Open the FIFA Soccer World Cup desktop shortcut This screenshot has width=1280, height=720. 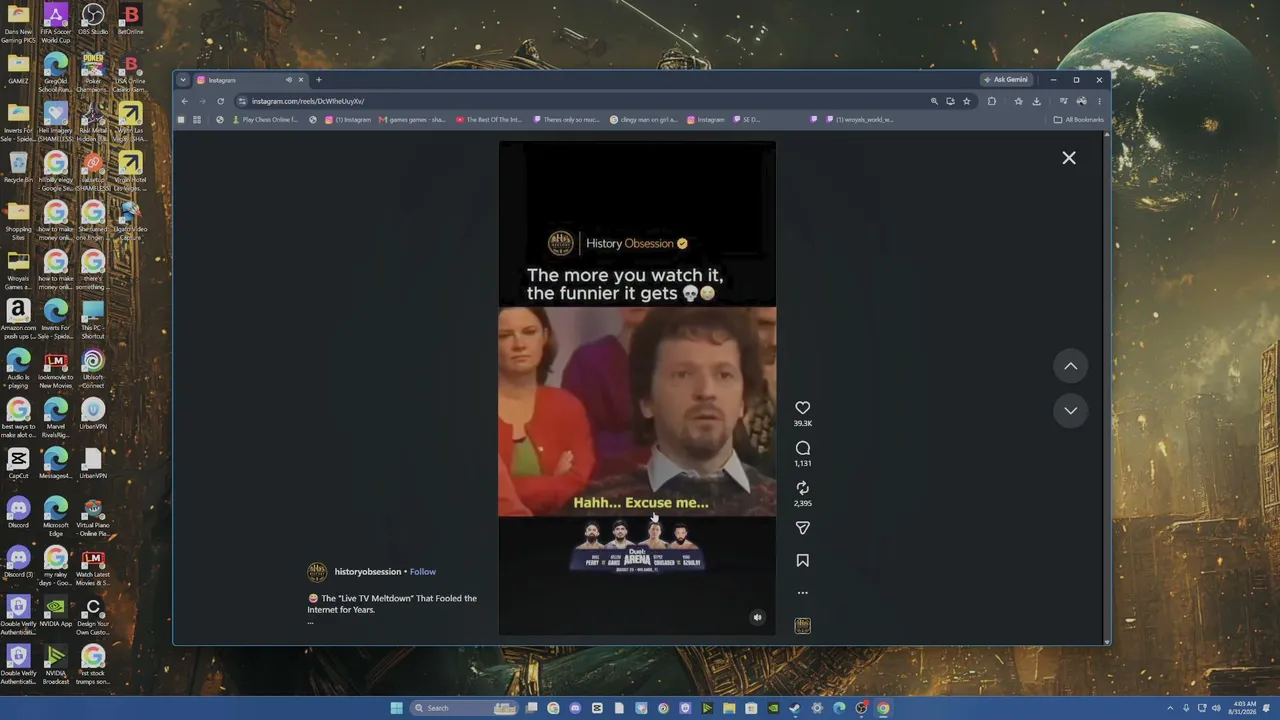[55, 22]
